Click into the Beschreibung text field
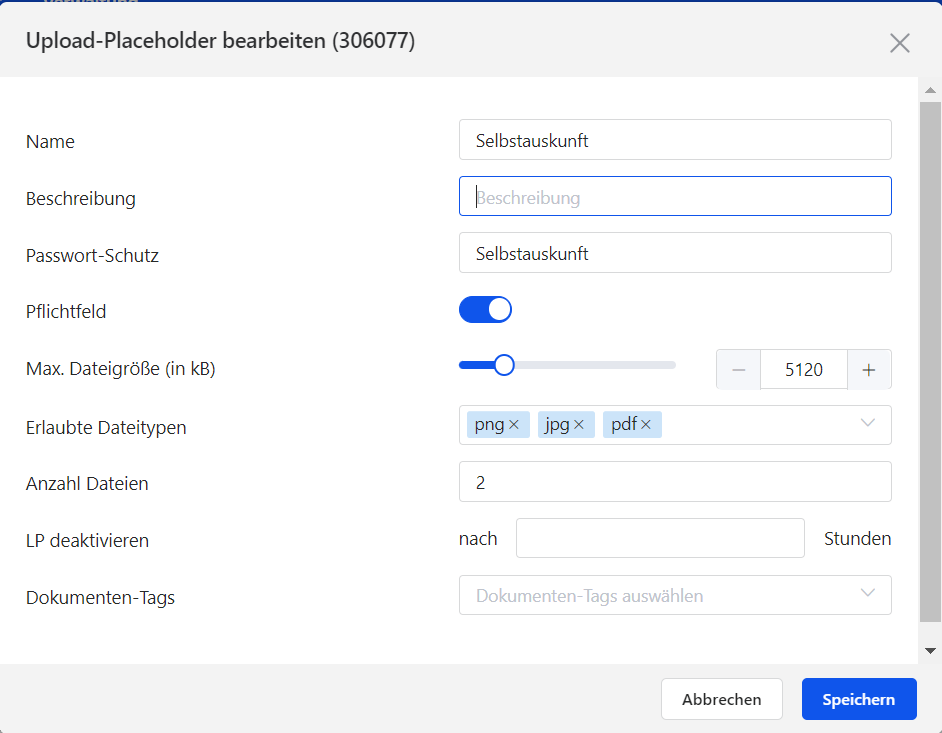 675,197
